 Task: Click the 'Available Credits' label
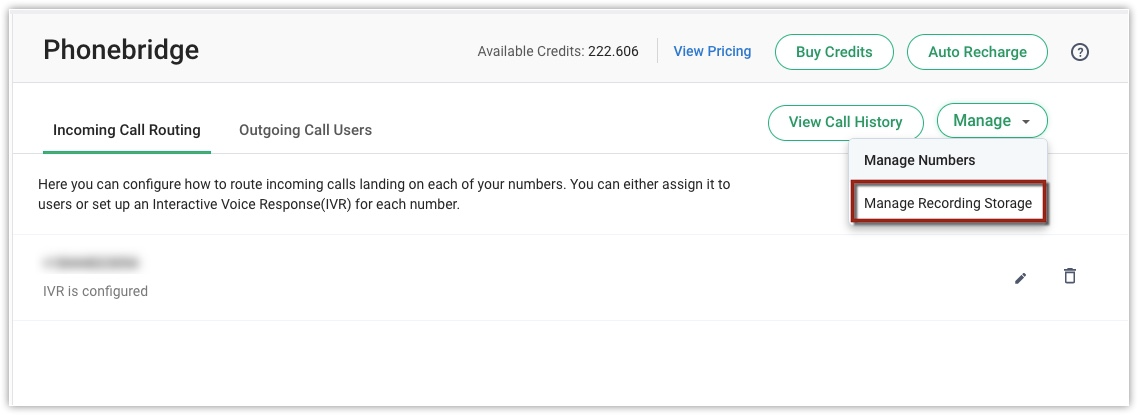(x=529, y=52)
